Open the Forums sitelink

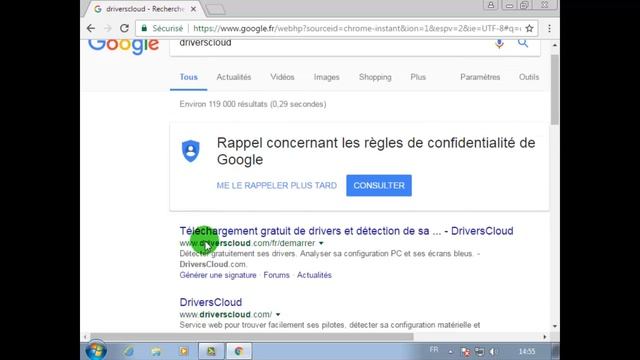pyautogui.click(x=276, y=275)
